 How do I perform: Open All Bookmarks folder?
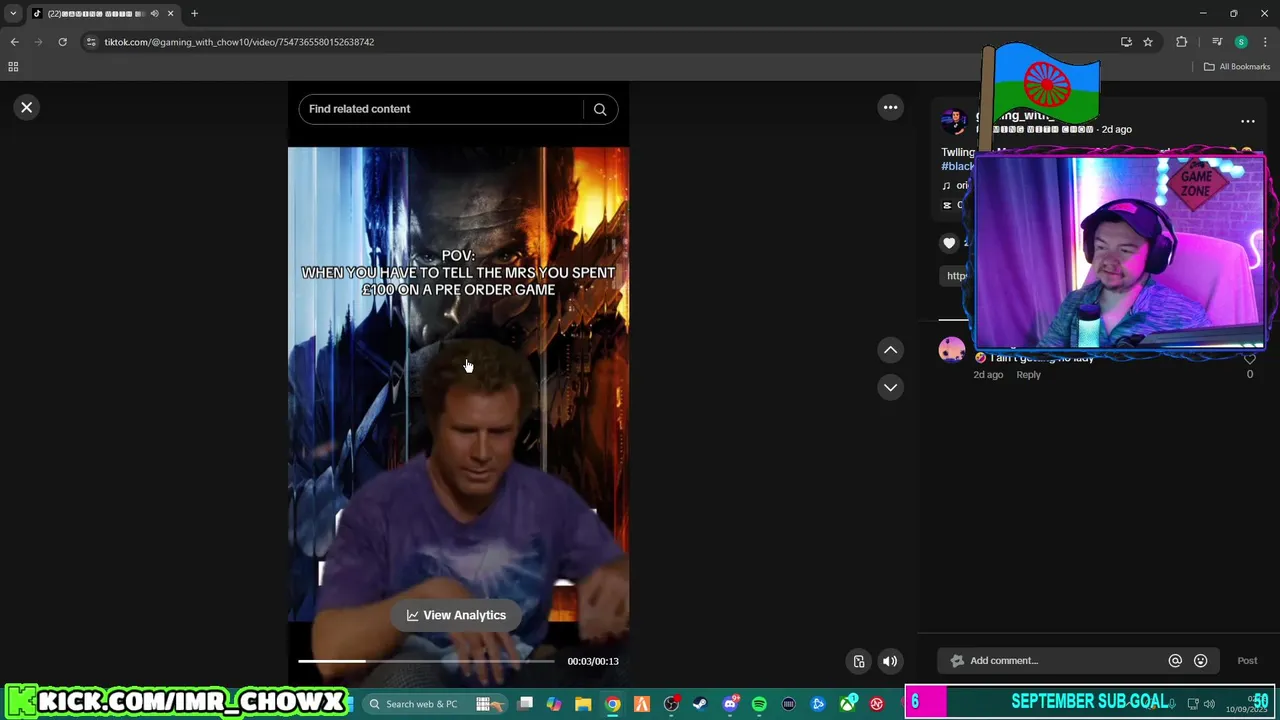point(1237,67)
